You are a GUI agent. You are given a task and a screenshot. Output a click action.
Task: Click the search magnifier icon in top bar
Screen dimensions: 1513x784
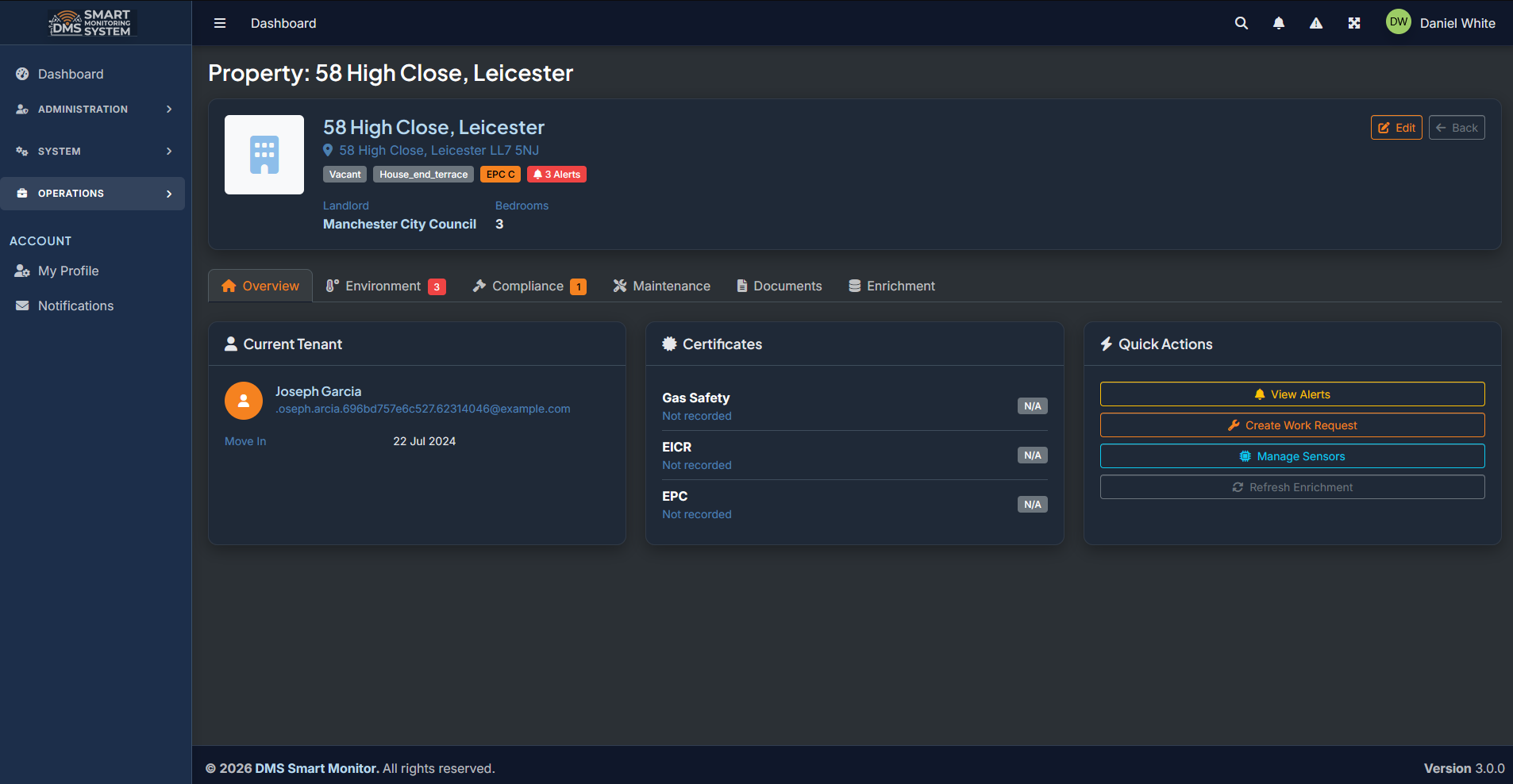[x=1242, y=24]
